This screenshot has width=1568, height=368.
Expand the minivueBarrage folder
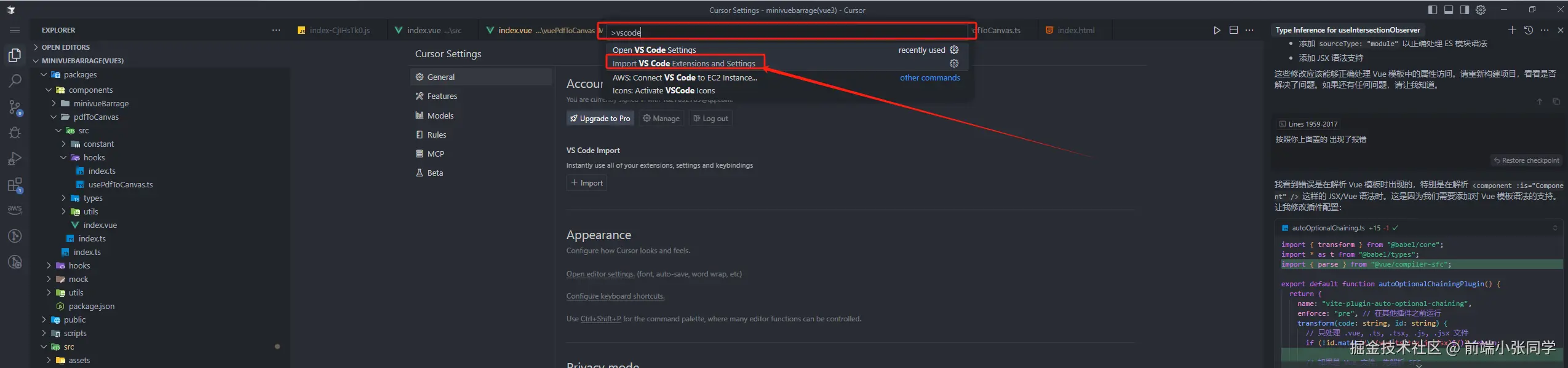point(160,103)
